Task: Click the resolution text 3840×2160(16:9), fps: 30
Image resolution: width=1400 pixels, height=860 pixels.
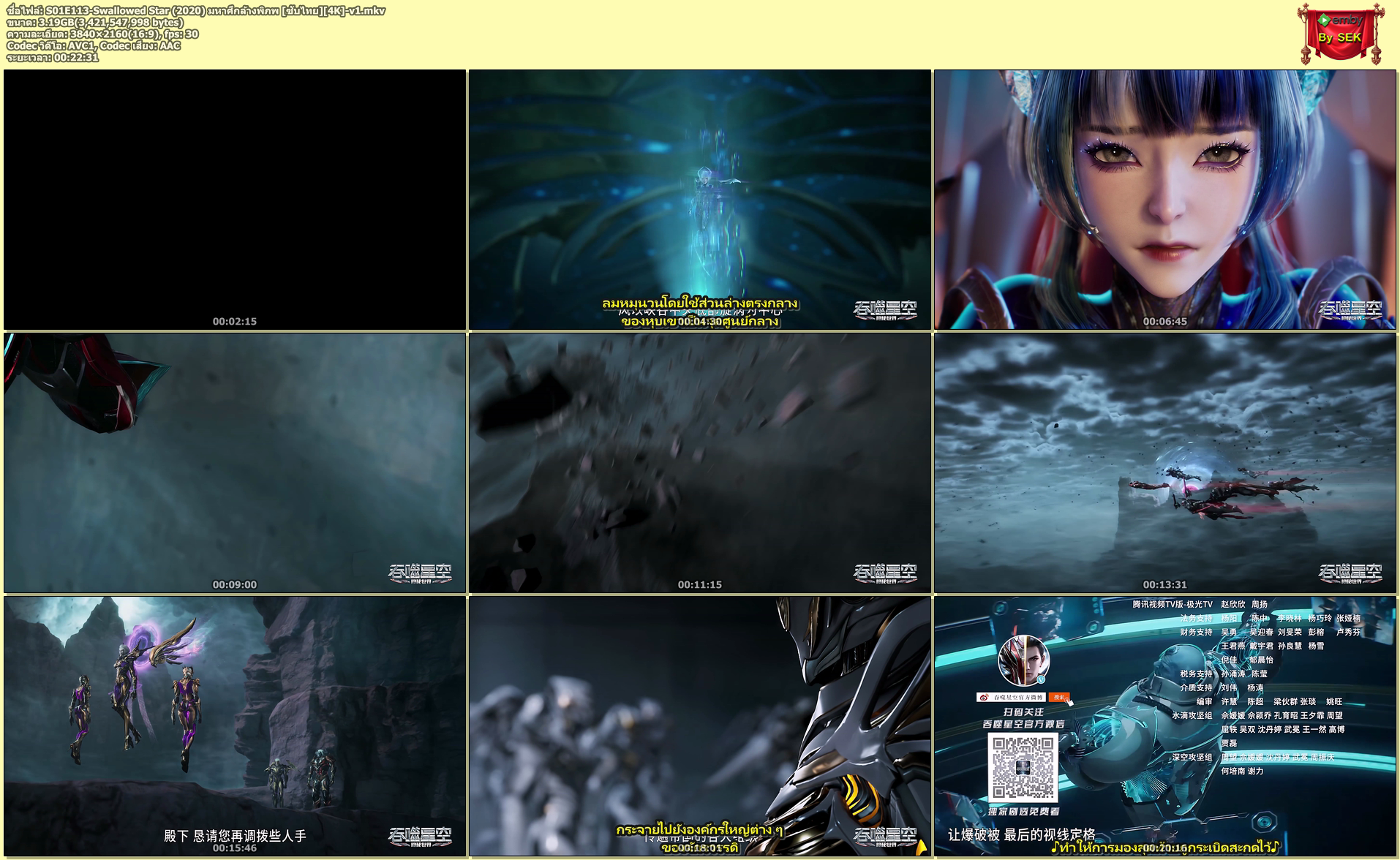Action: (102, 34)
